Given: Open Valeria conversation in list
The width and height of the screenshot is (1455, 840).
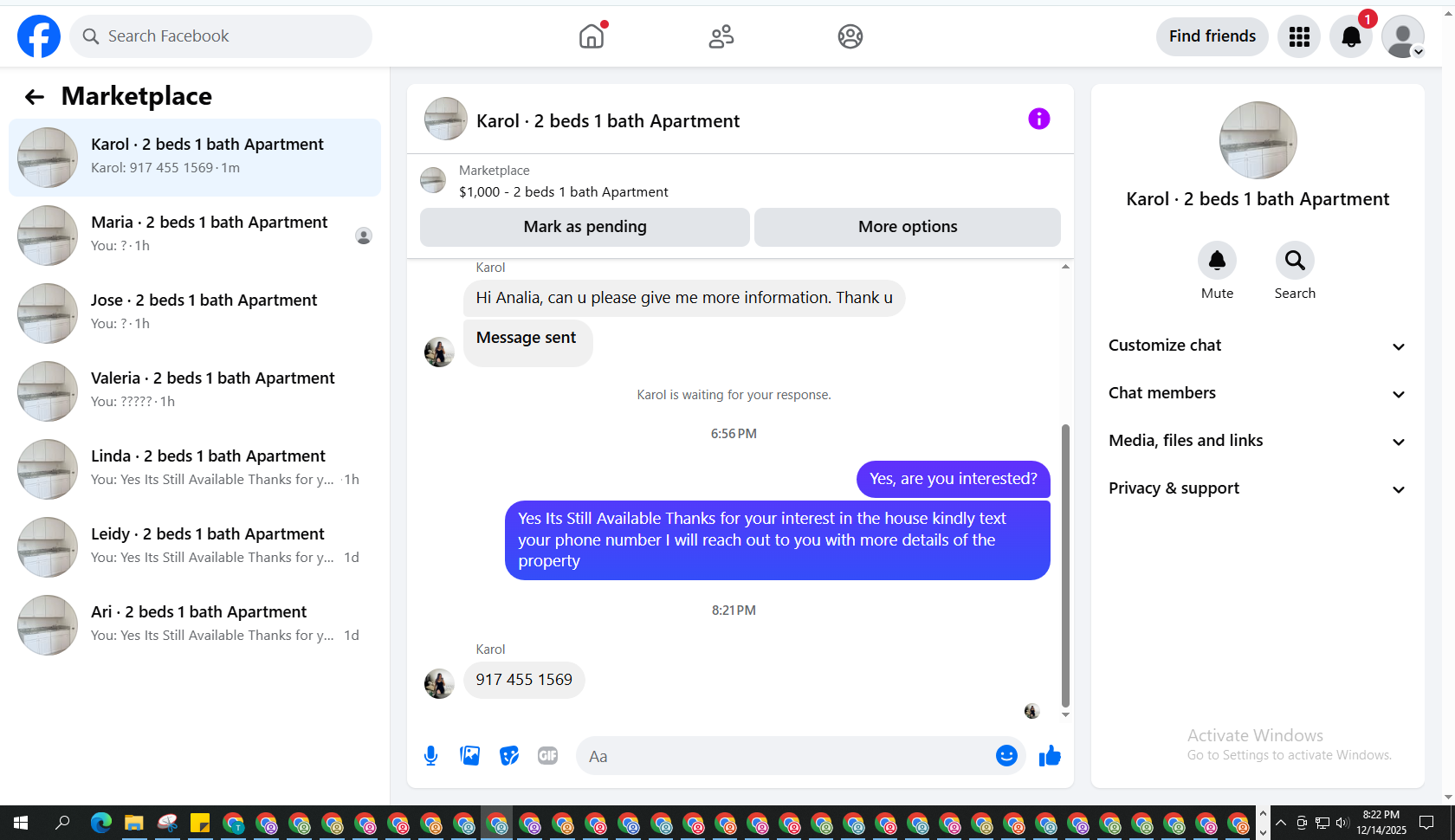Looking at the screenshot, I should point(195,391).
